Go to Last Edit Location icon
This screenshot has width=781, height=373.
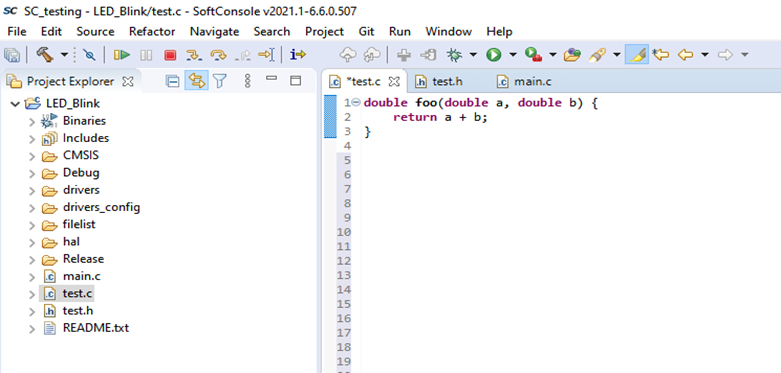tap(660, 55)
